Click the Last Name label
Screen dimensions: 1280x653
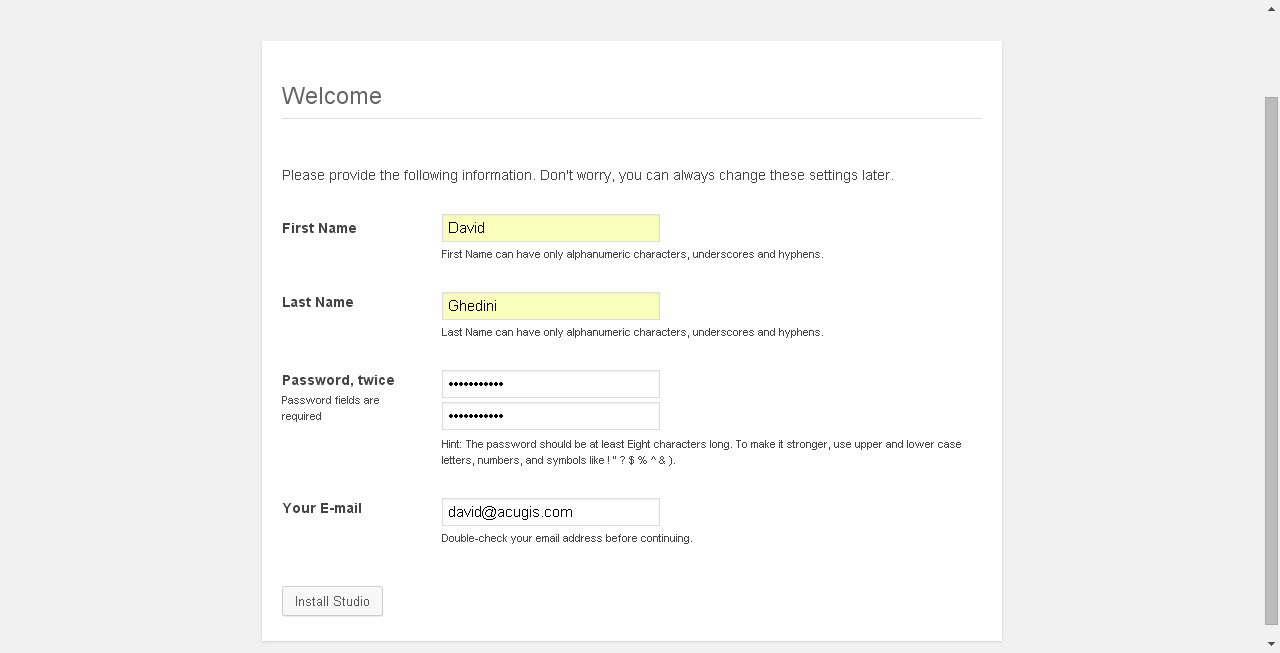pyautogui.click(x=317, y=302)
